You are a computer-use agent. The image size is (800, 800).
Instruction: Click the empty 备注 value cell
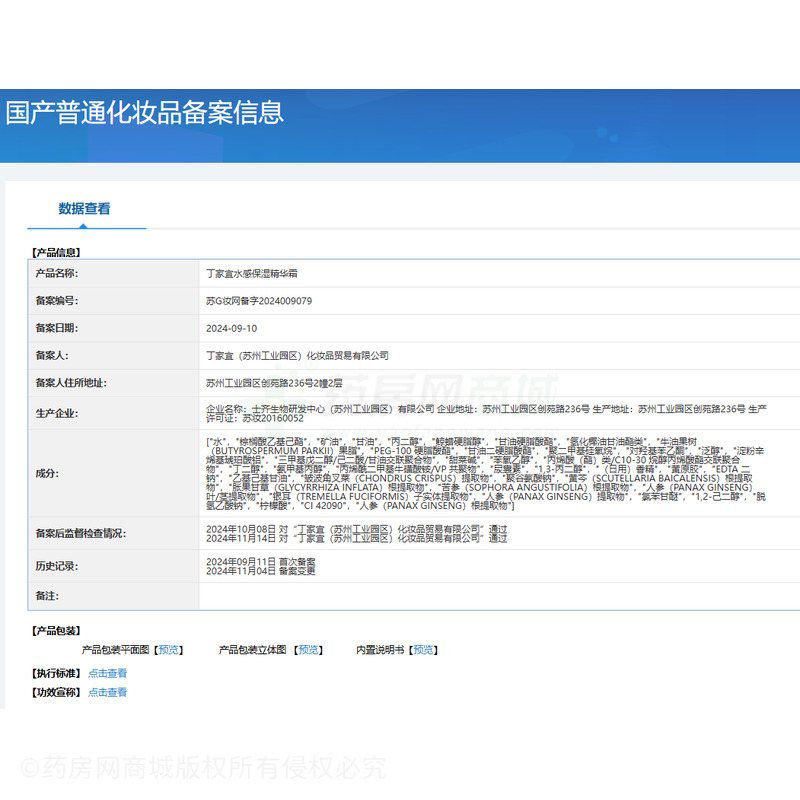[499, 596]
